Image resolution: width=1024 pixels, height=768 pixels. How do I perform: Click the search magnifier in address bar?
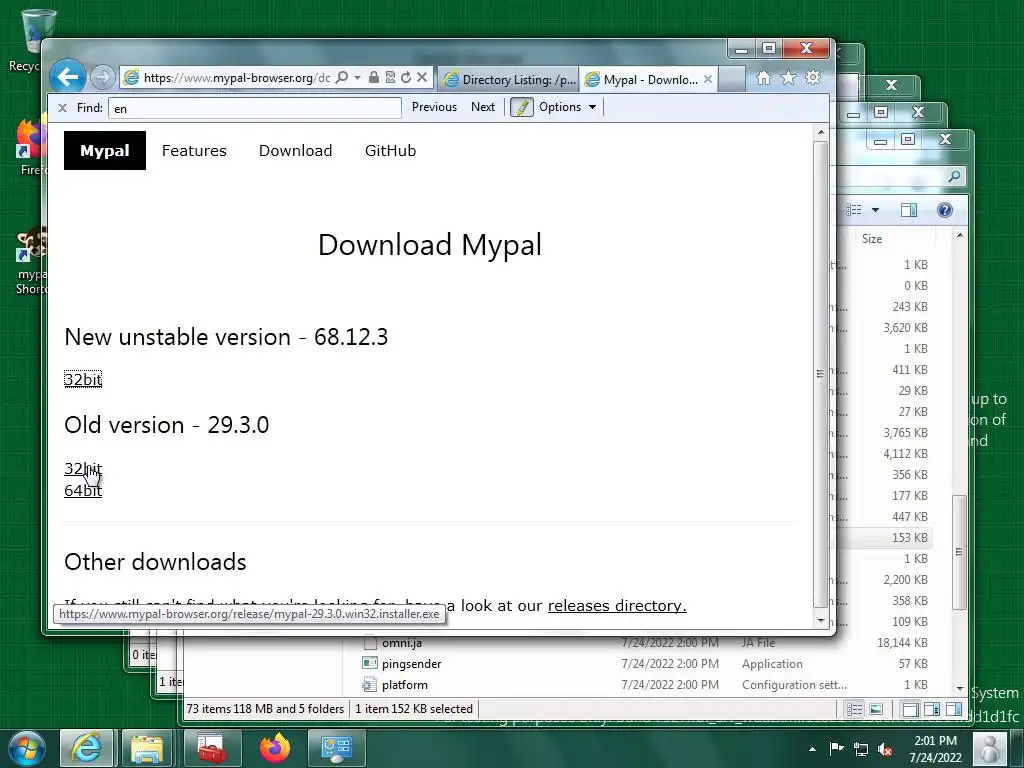[342, 78]
